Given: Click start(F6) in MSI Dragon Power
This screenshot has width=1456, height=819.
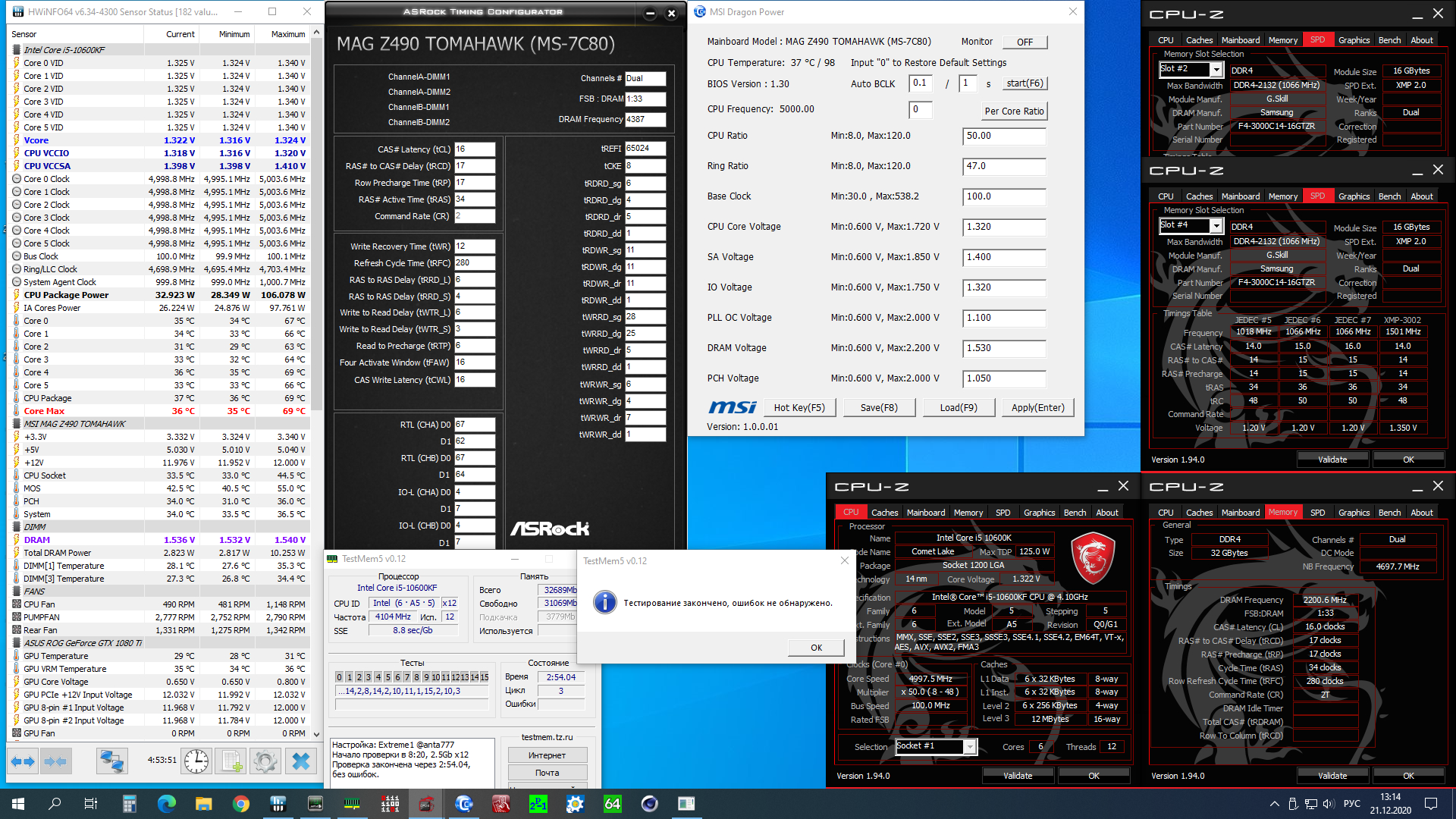Looking at the screenshot, I should tap(1025, 83).
